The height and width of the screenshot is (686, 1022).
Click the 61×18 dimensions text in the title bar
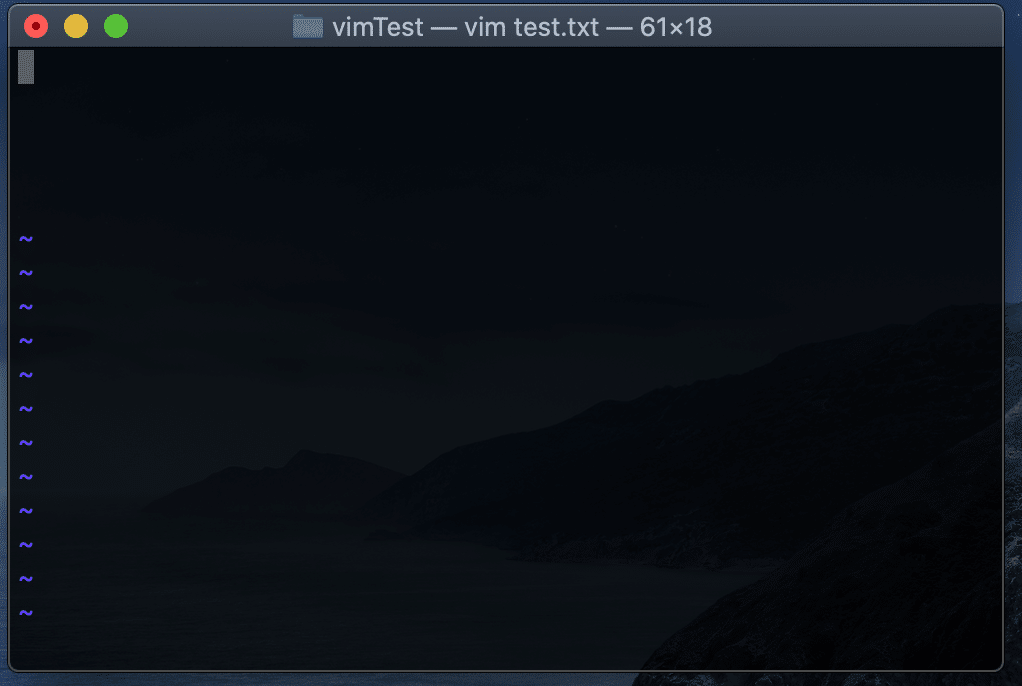point(675,27)
